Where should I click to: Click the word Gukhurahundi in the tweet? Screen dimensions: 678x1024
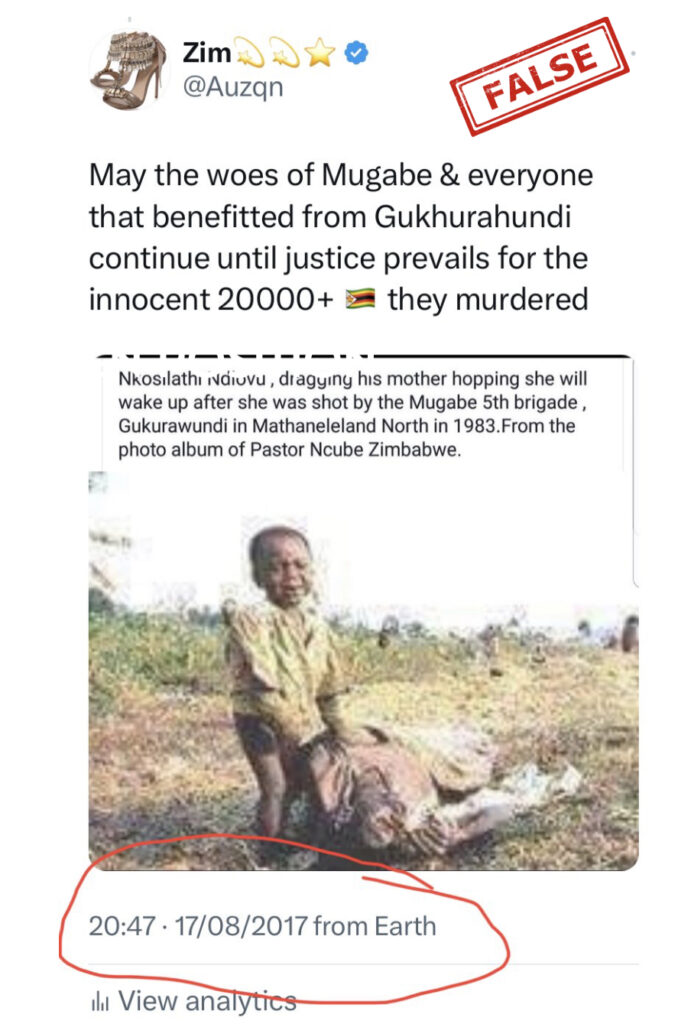472,216
